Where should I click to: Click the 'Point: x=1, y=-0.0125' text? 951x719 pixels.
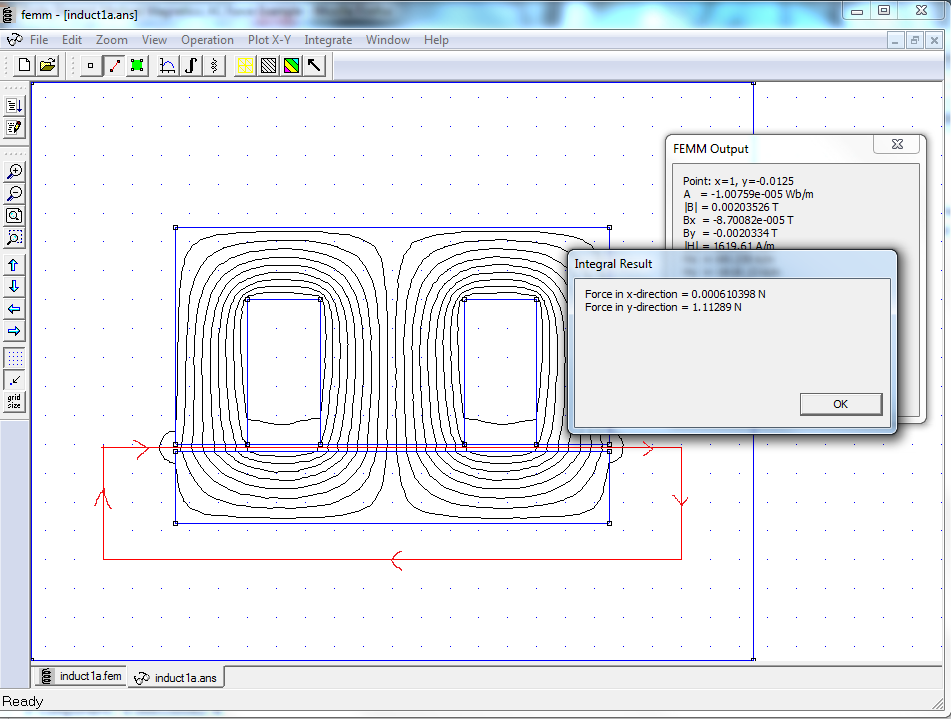coord(738,181)
